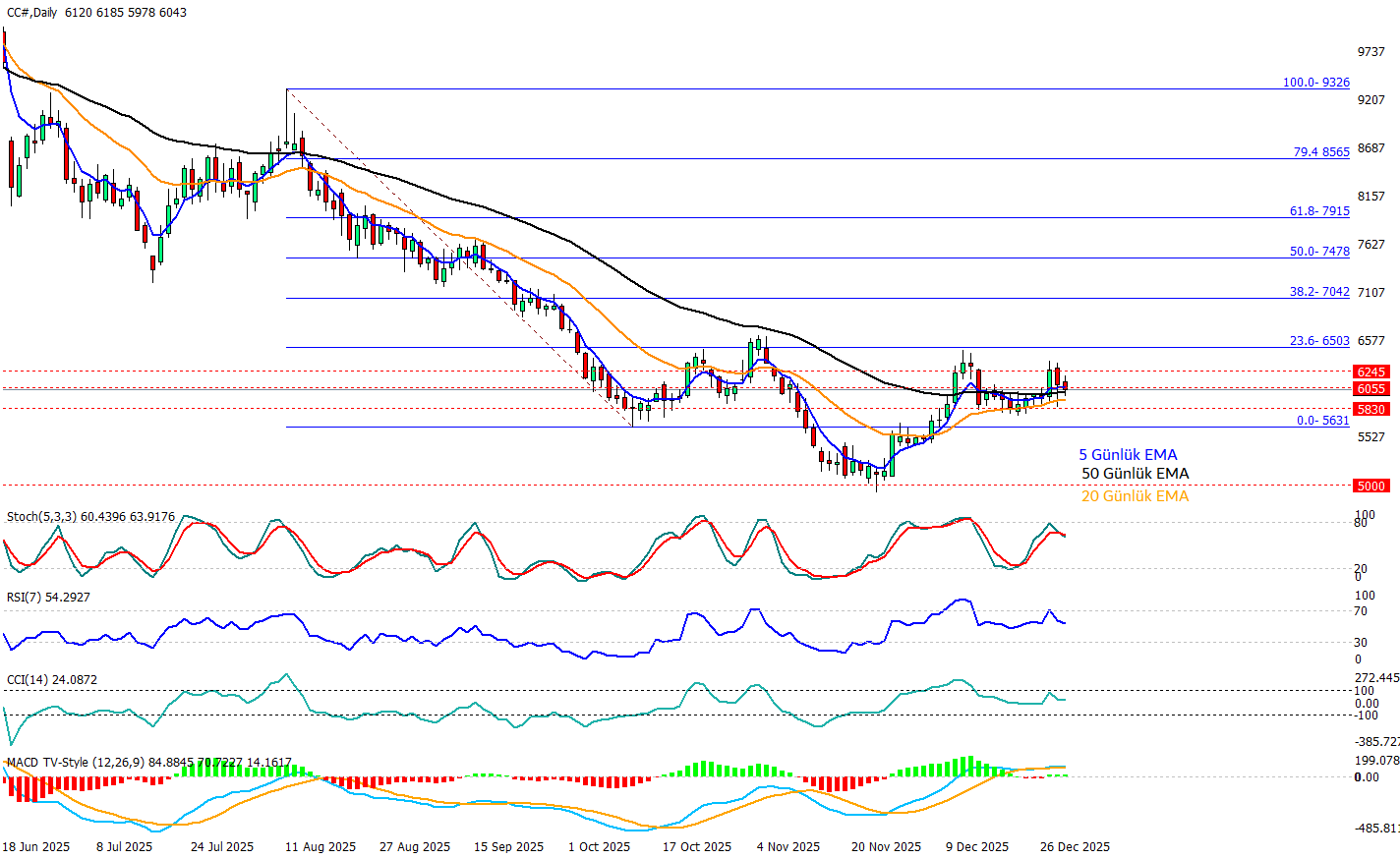Select the black 50 Günlük EMA legend
This screenshot has width=1400, height=859.
pyautogui.click(x=1135, y=474)
